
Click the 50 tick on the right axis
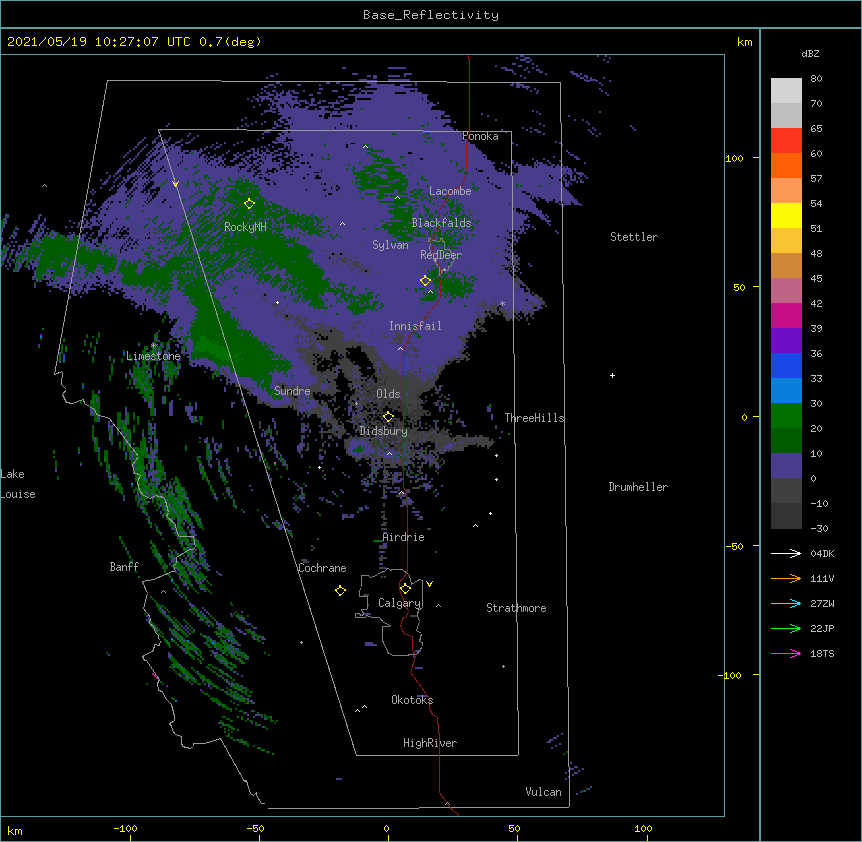tap(739, 287)
